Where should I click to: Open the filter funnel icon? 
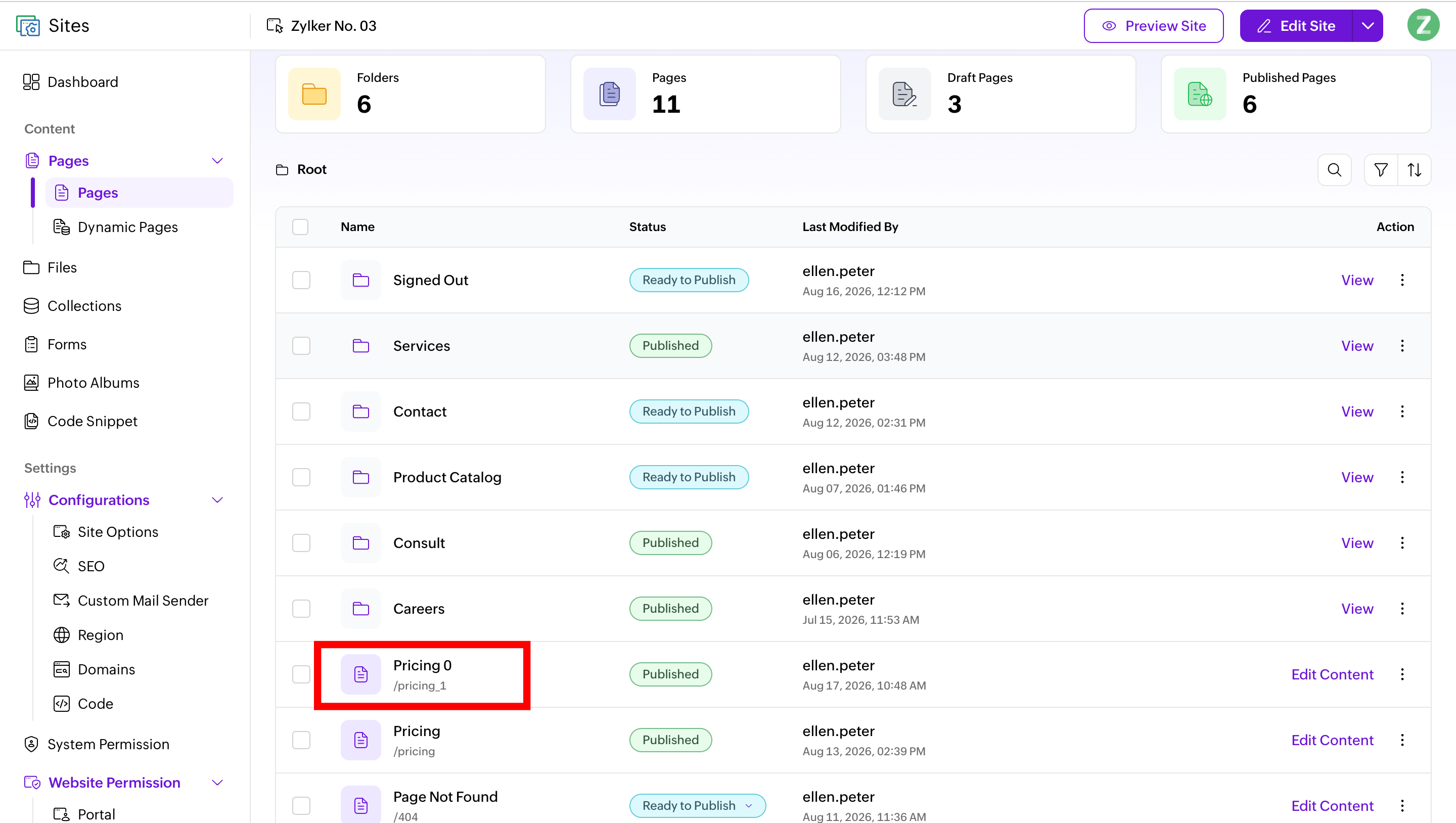coord(1381,169)
